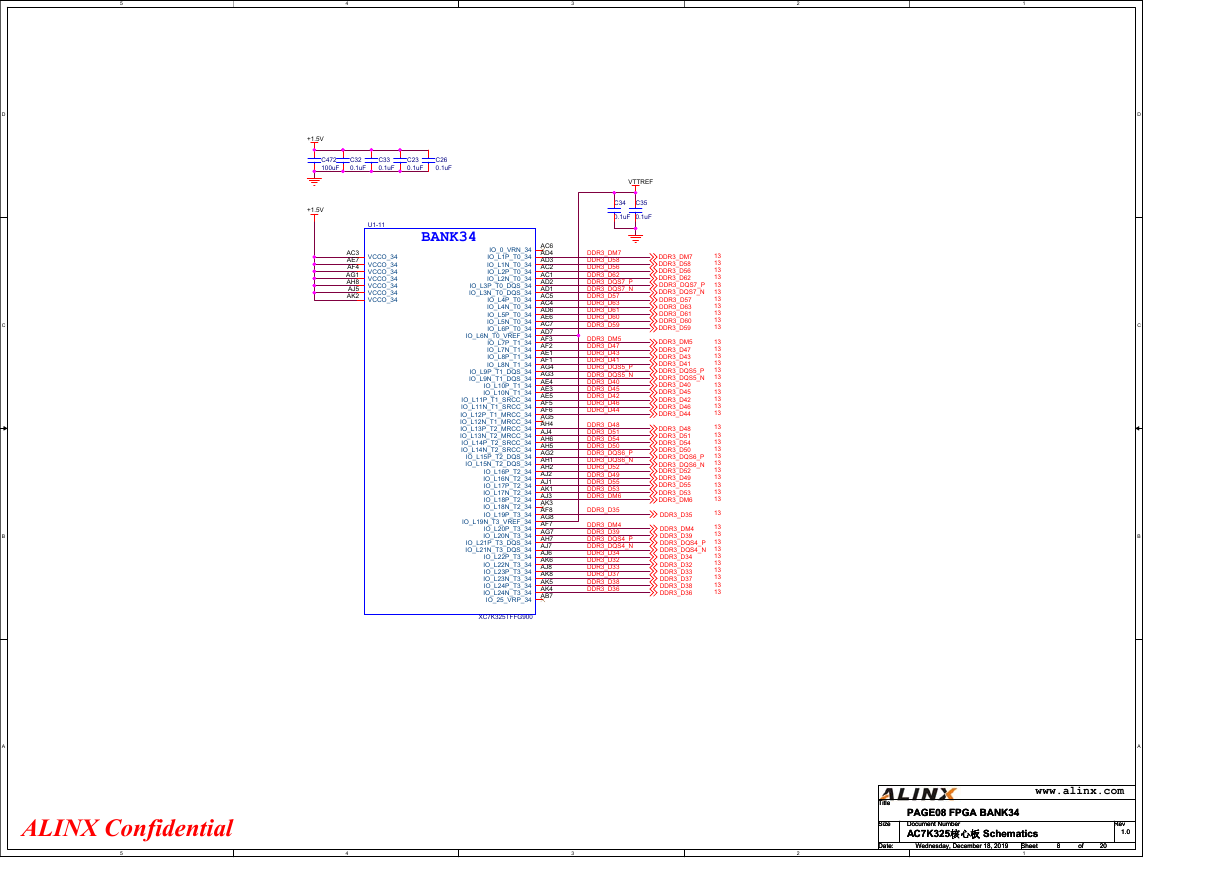Click pin number AK3
1228x869 pixels.
point(546,503)
